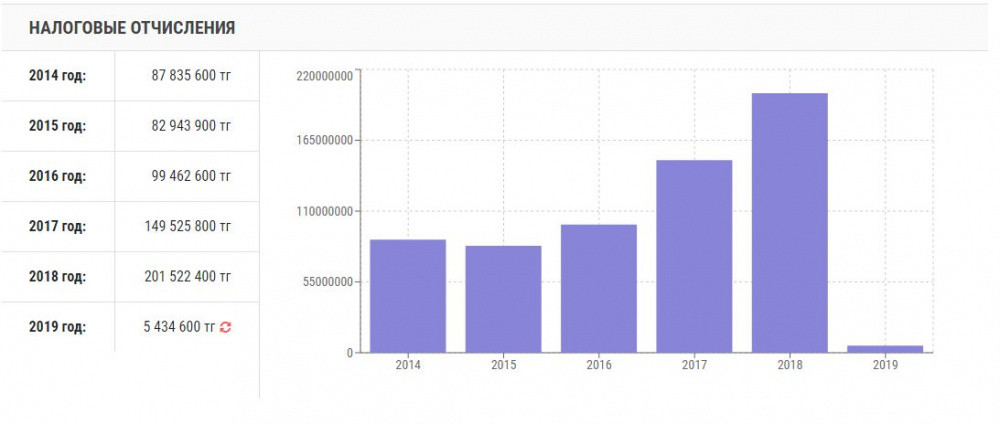Select the '2017 год' row label
The image size is (1000, 424).
[x=57, y=226]
